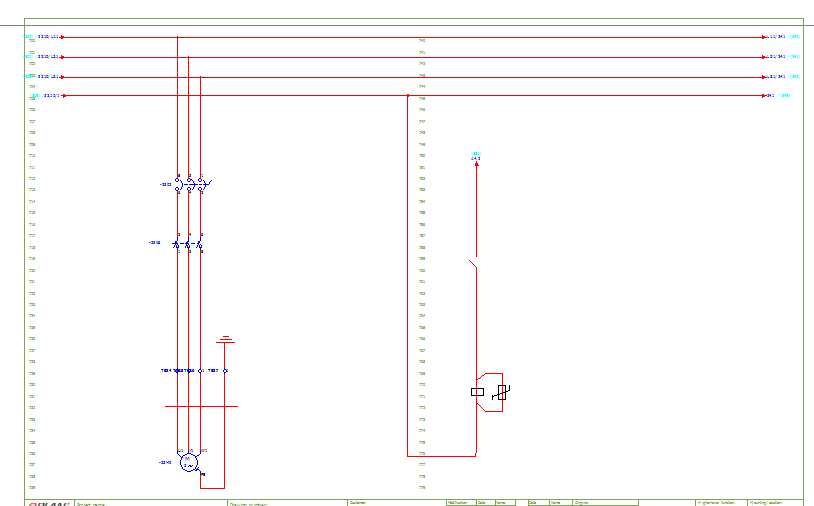Select the earth ground symbol above PE wire

[225, 340]
